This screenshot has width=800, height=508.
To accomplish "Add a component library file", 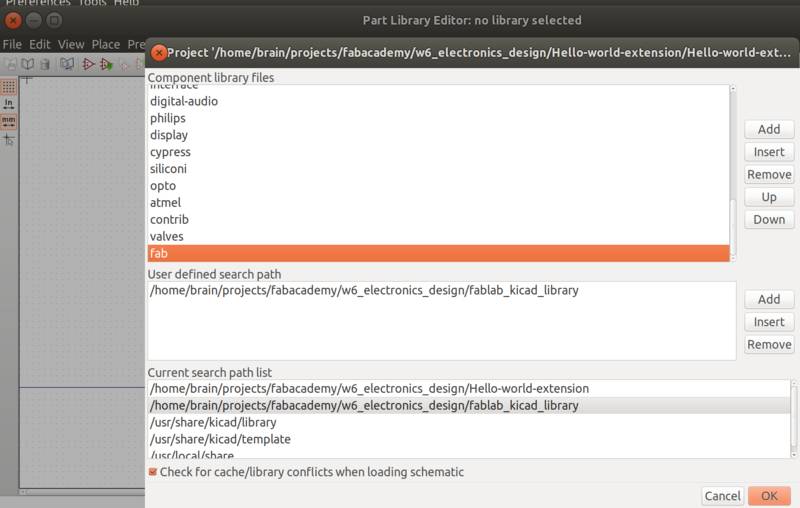I will click(x=769, y=129).
